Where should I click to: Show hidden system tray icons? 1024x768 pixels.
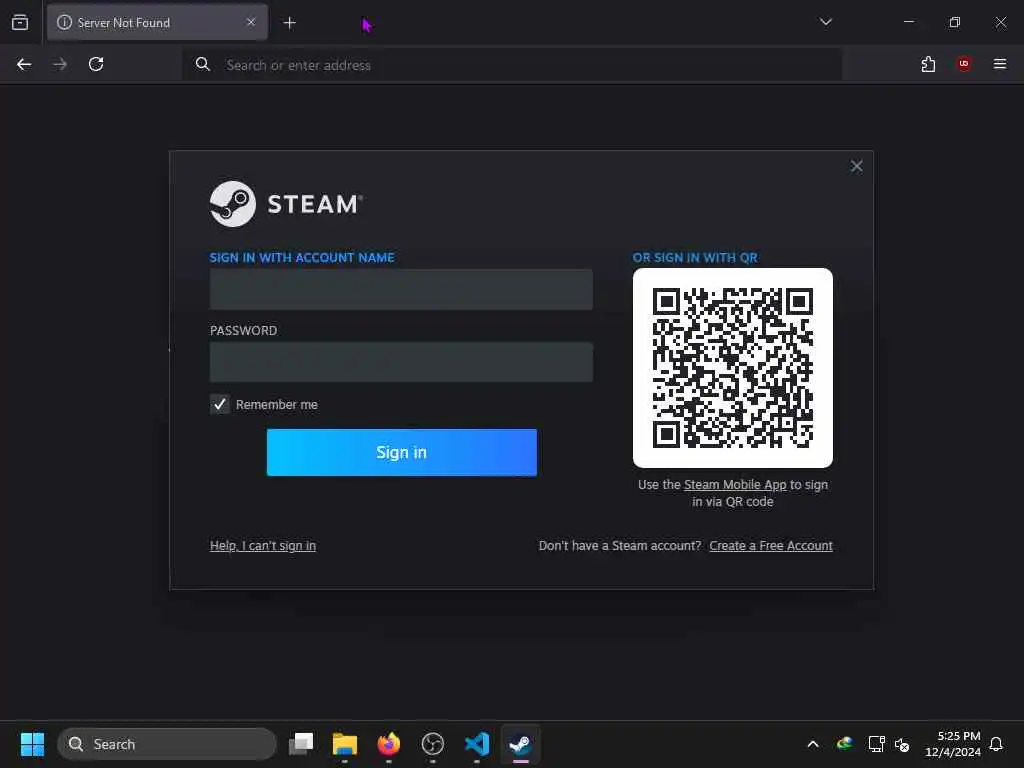click(813, 744)
